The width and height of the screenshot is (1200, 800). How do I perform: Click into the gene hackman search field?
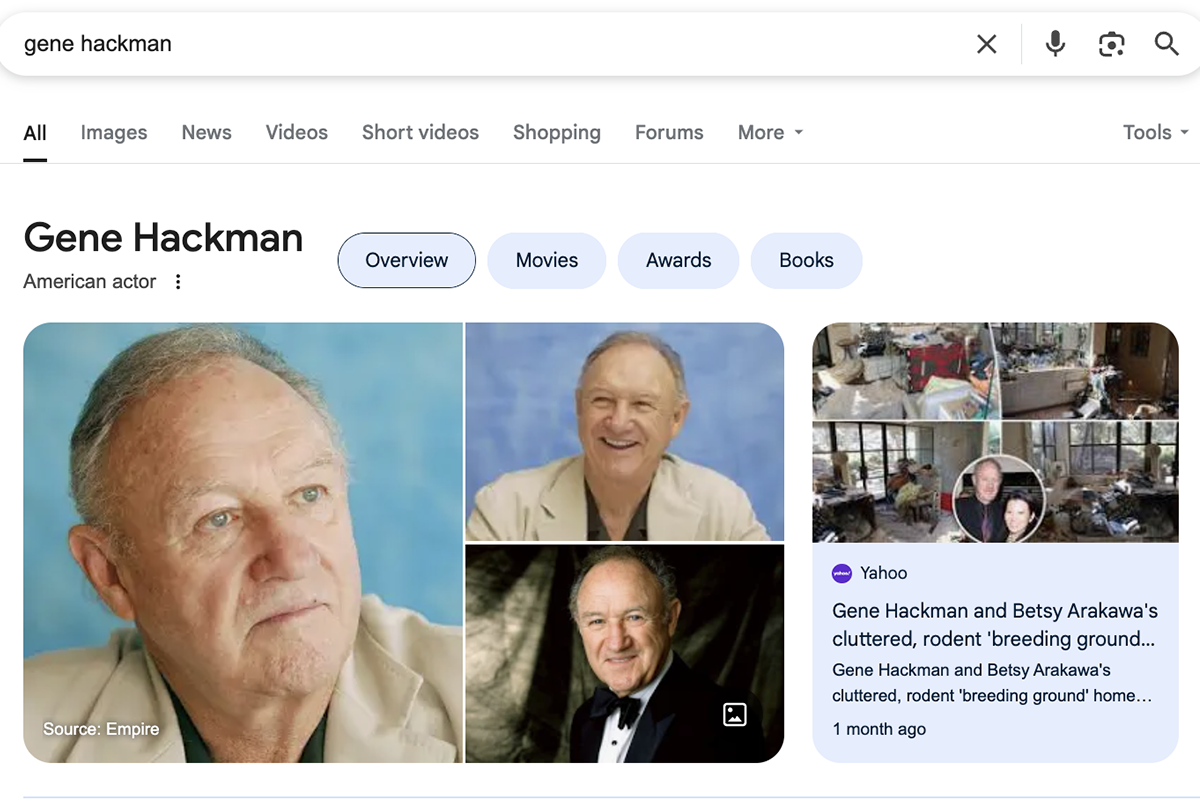[490, 44]
